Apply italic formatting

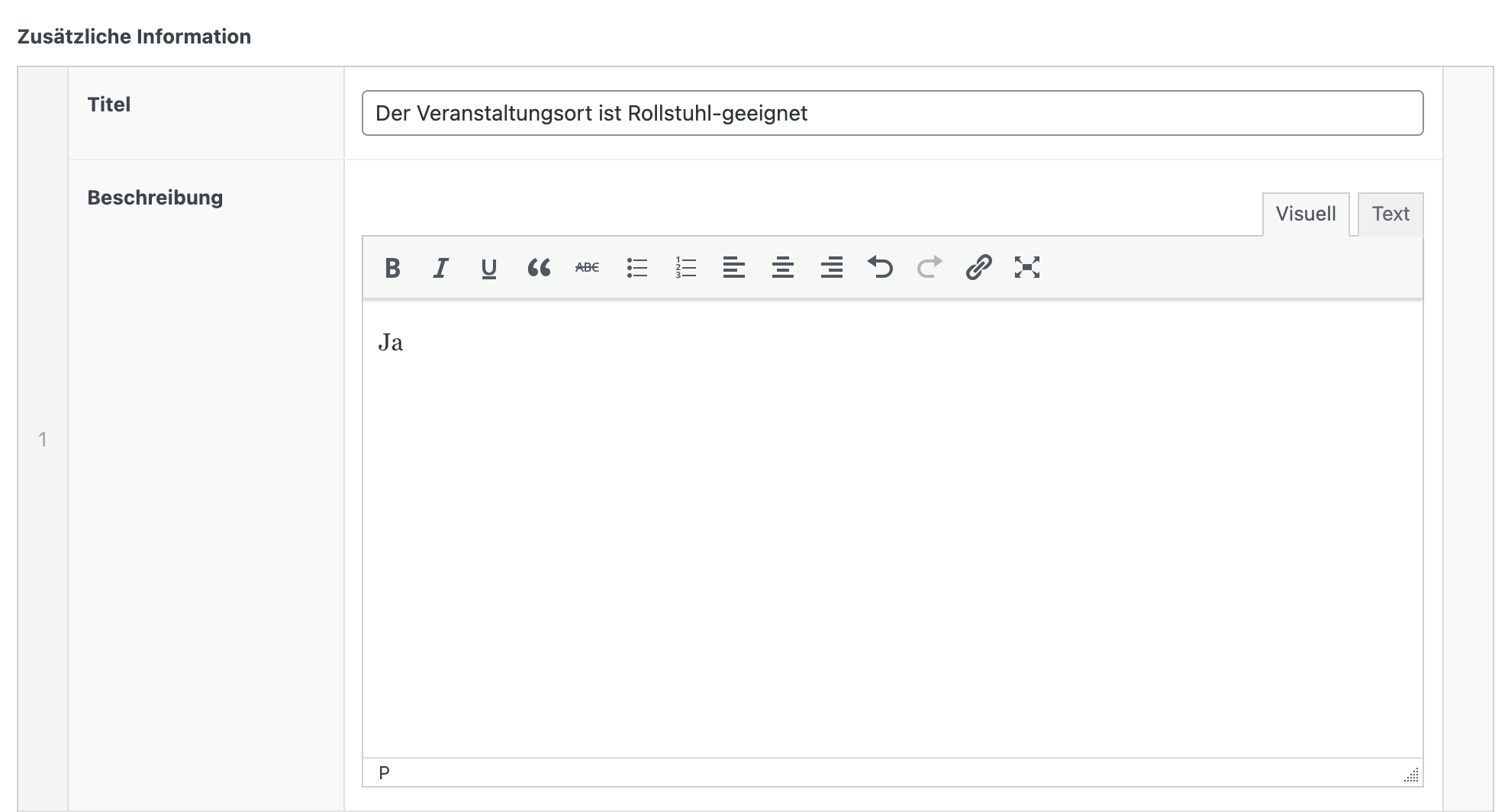[x=440, y=268]
